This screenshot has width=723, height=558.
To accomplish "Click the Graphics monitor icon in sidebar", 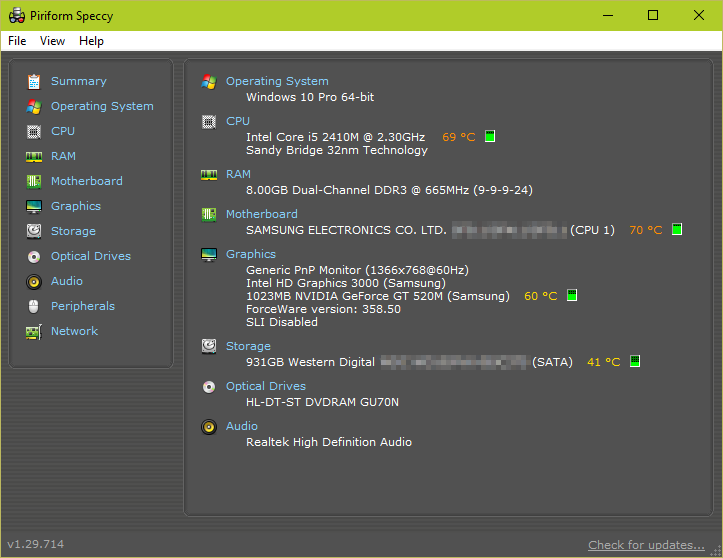I will (34, 207).
